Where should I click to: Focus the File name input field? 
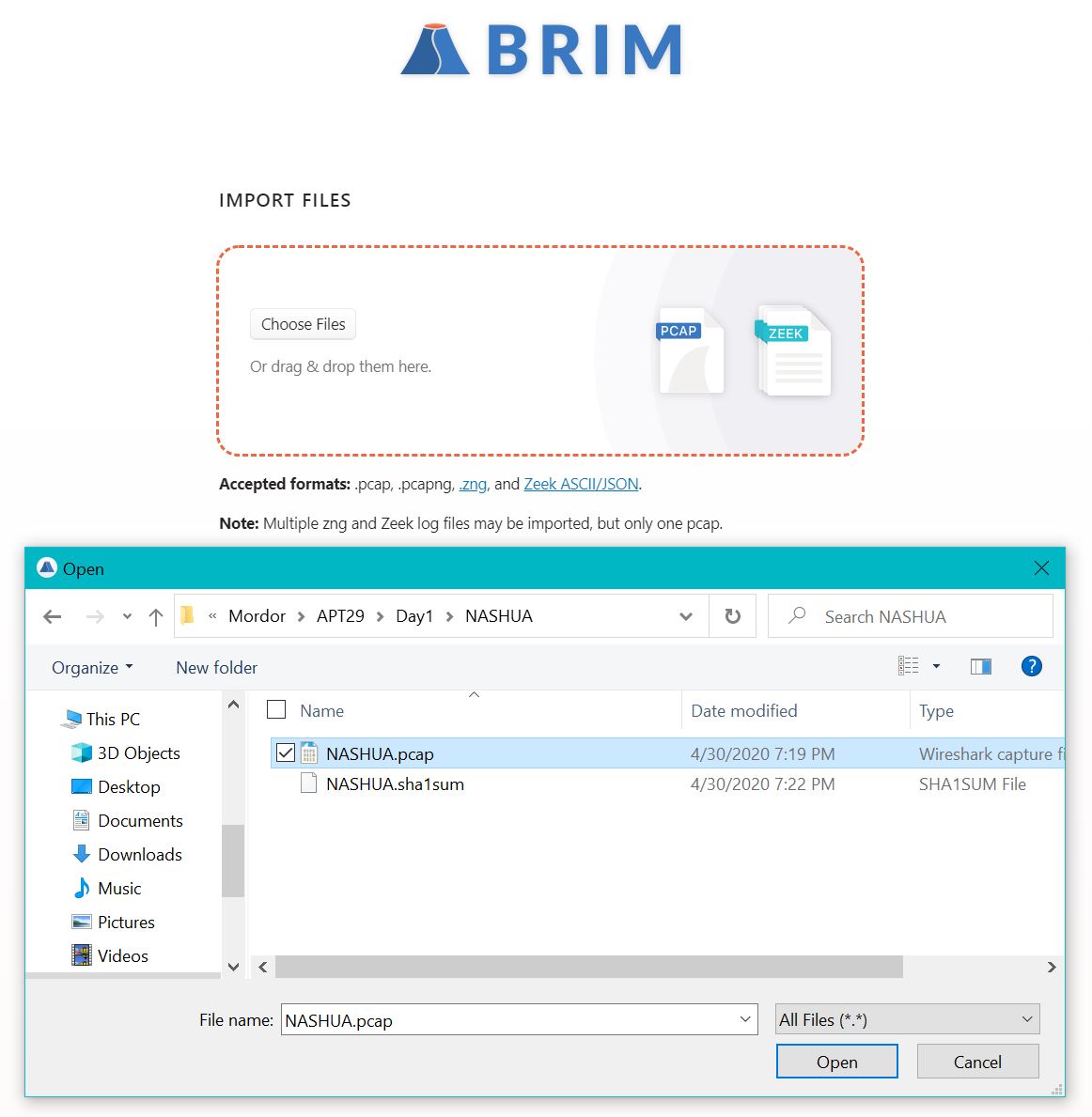[x=519, y=1018]
